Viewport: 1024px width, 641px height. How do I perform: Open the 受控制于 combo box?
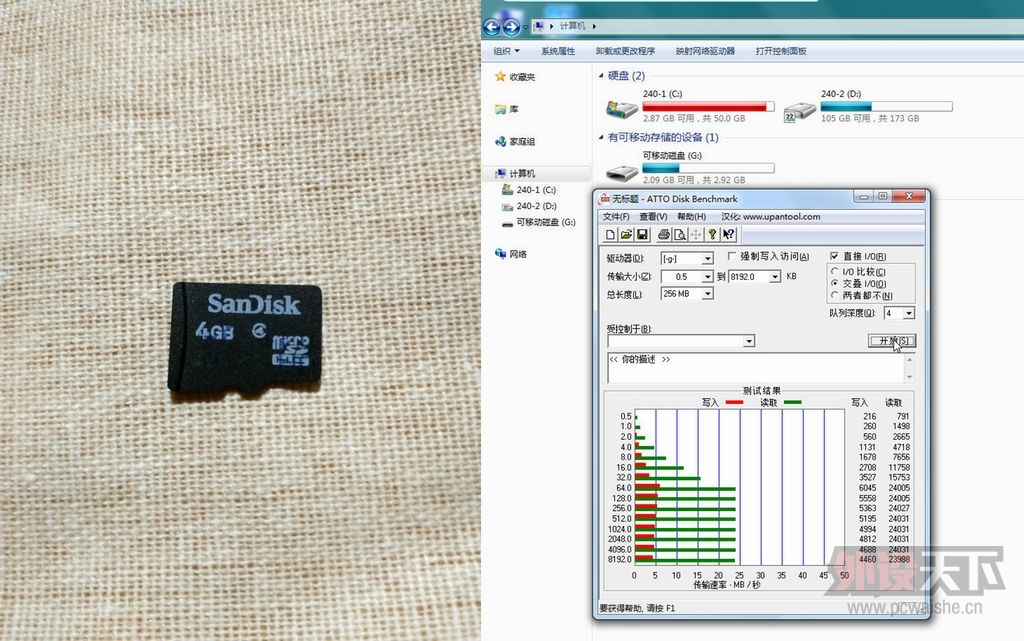pos(749,341)
